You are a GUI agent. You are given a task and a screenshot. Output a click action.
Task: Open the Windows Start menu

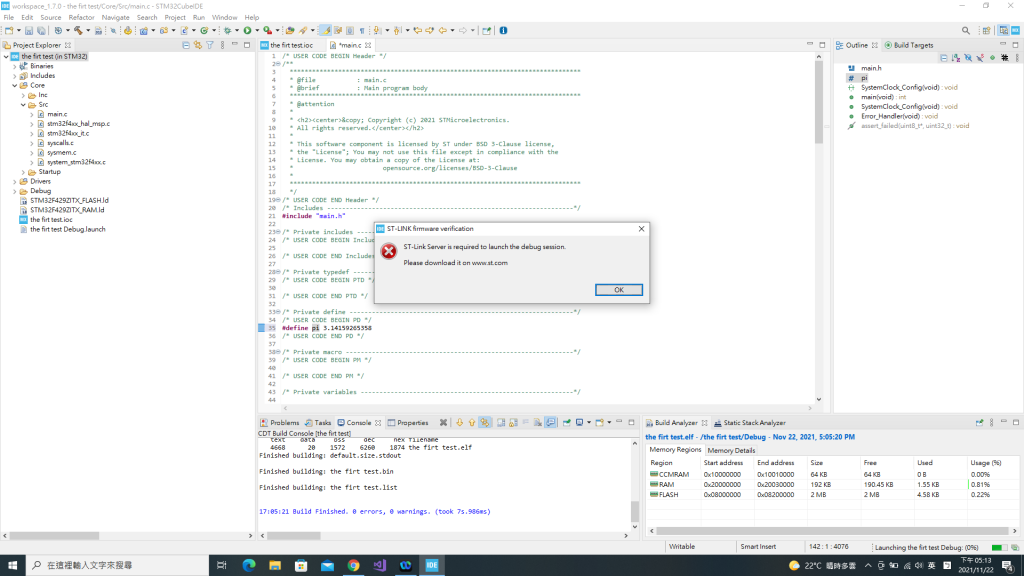(12, 566)
